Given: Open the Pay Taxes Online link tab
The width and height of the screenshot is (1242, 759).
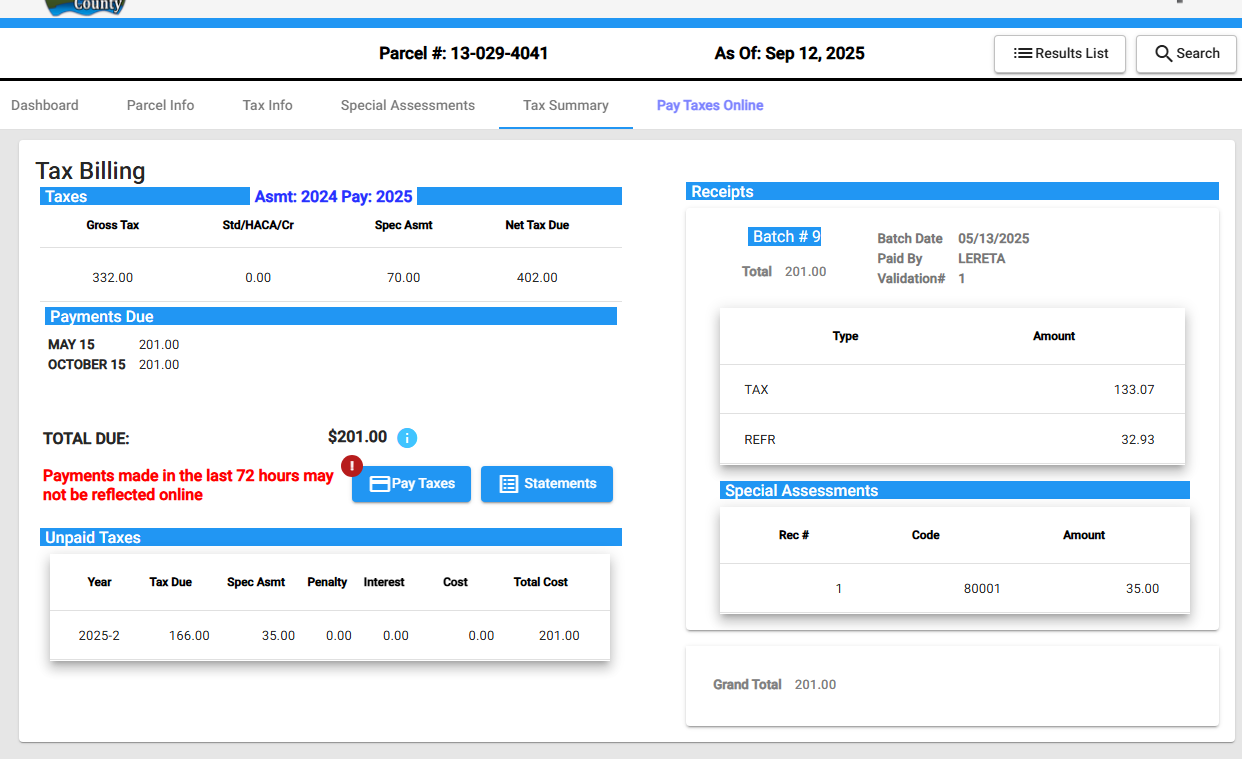Looking at the screenshot, I should 709,105.
